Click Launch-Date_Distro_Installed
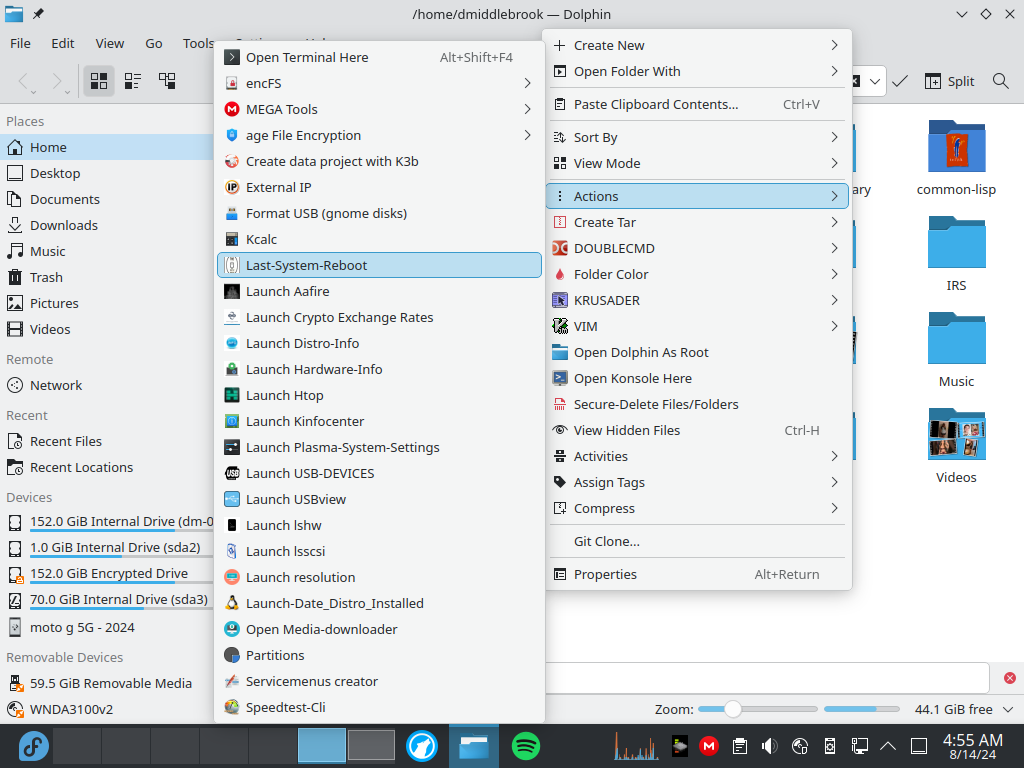 point(379,603)
